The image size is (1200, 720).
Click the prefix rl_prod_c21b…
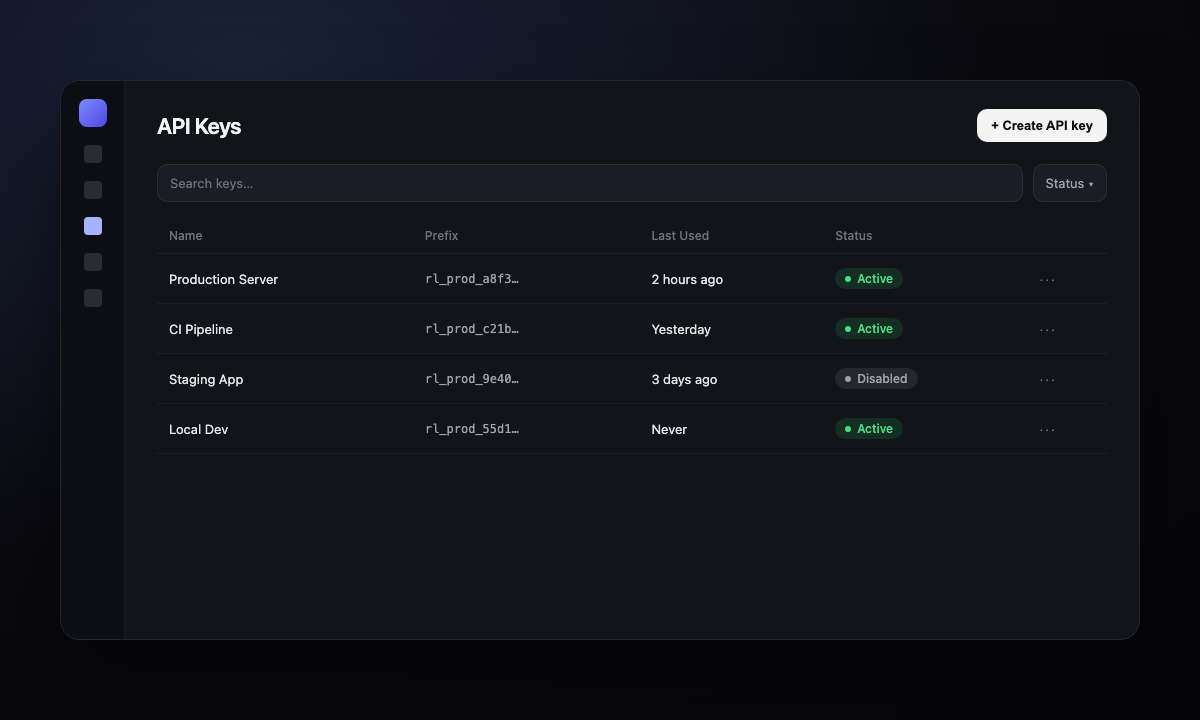click(x=472, y=329)
